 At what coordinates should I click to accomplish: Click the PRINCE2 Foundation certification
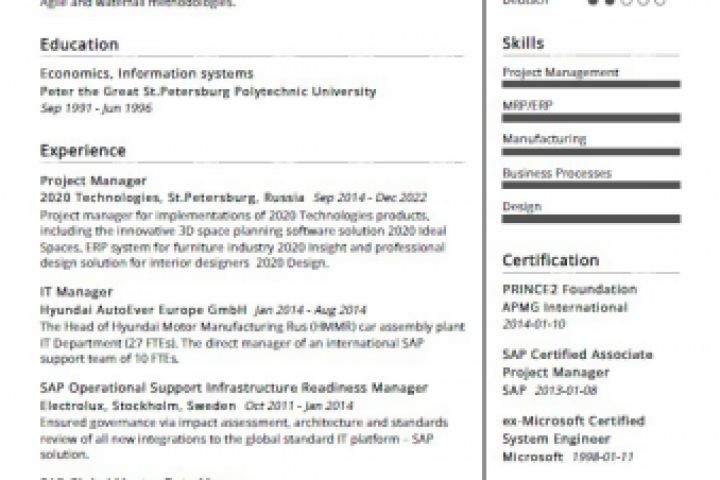pos(569,290)
